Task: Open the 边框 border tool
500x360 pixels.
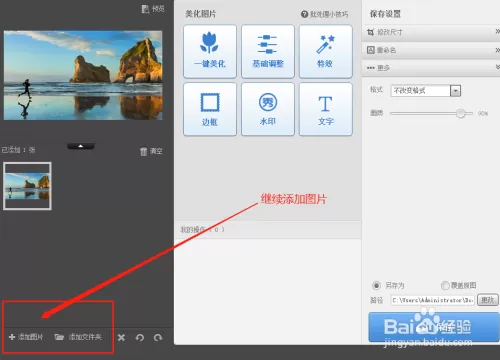Action: (x=210, y=109)
